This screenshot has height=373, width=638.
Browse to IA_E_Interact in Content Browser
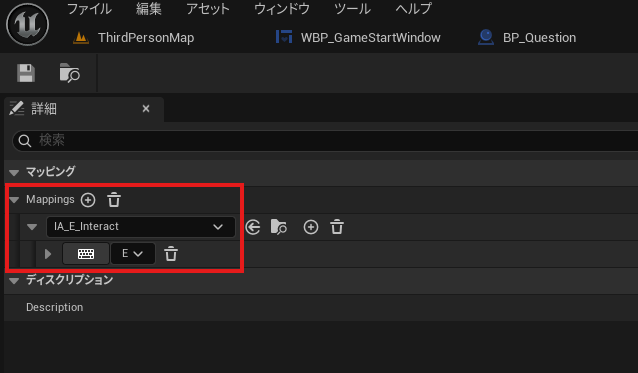point(279,227)
